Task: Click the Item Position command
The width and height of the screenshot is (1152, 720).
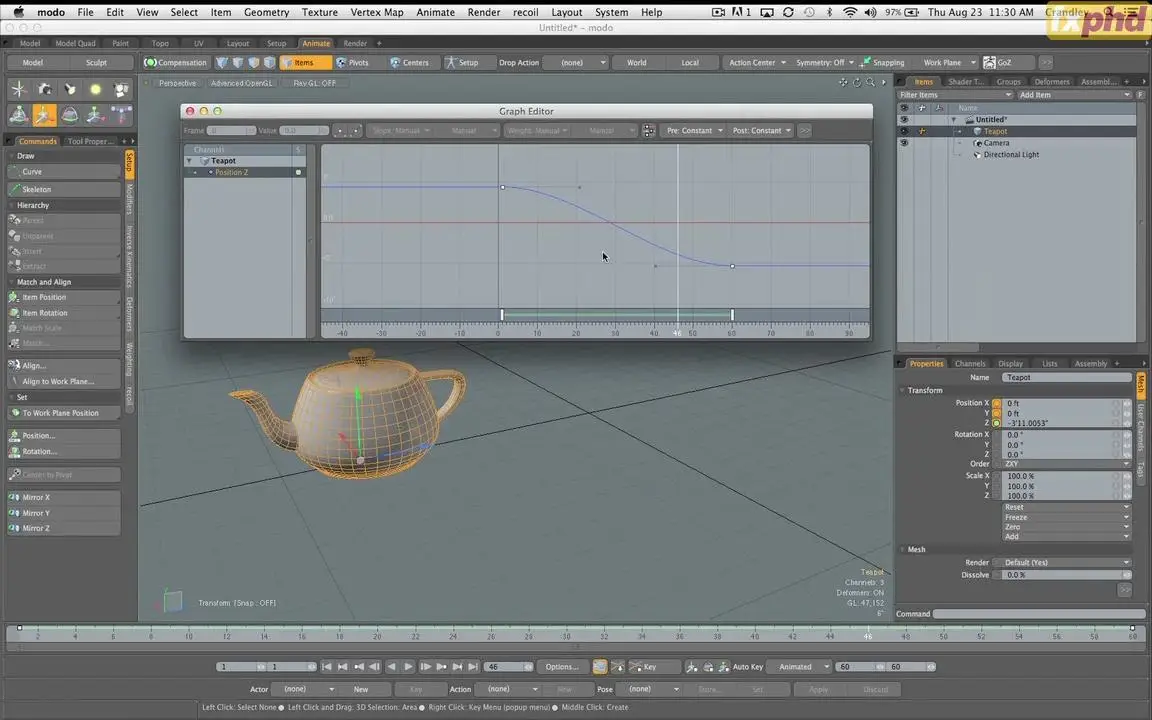Action: point(63,298)
